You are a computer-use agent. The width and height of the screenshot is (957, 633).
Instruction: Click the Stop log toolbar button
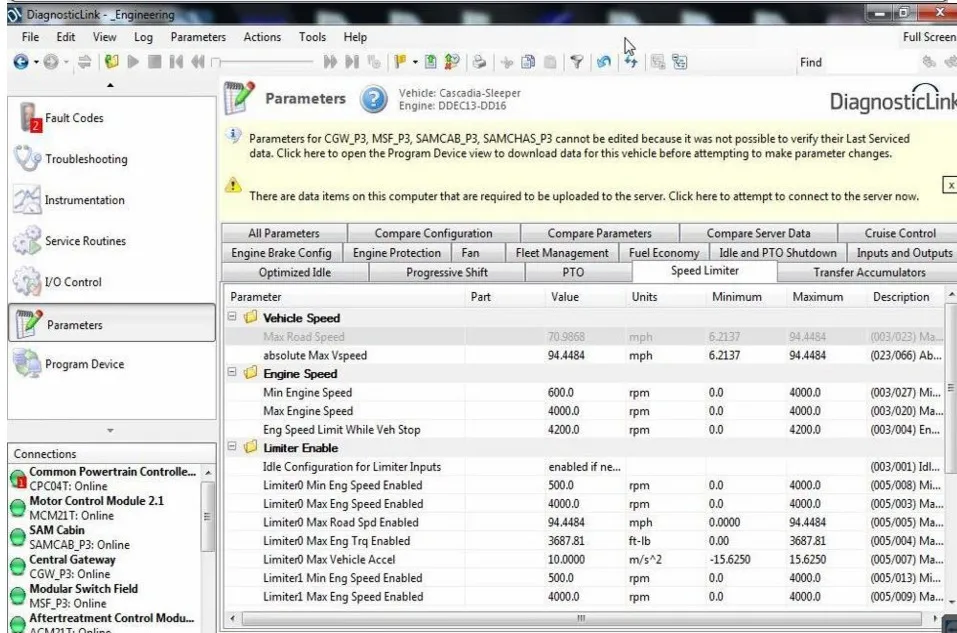pos(154,62)
